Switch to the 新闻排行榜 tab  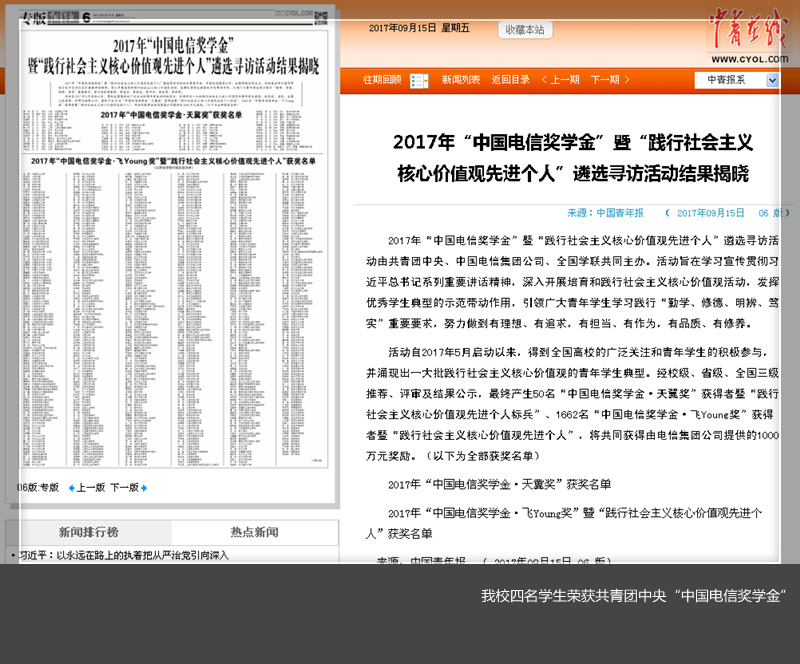coord(88,532)
